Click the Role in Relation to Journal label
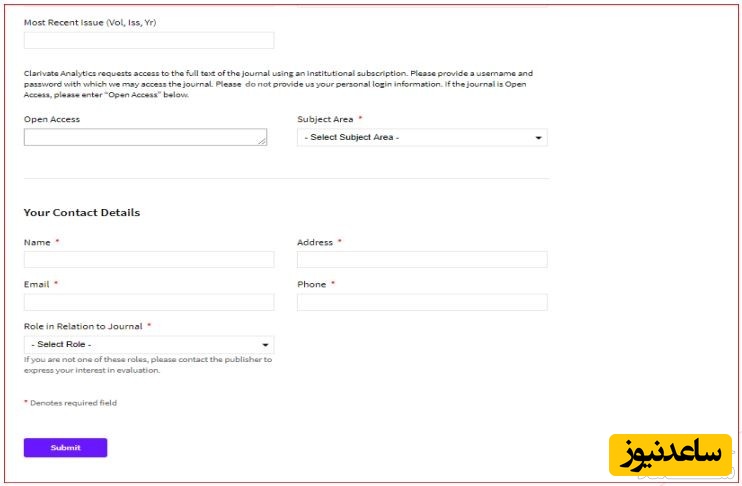742x486 pixels. tap(83, 326)
